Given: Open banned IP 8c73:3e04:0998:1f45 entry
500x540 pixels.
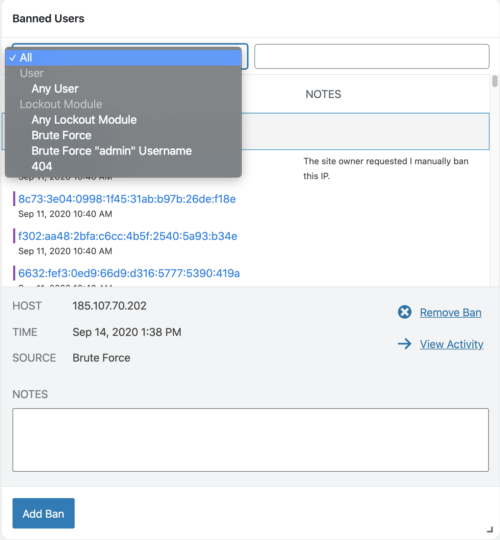Looking at the screenshot, I should click(127, 199).
